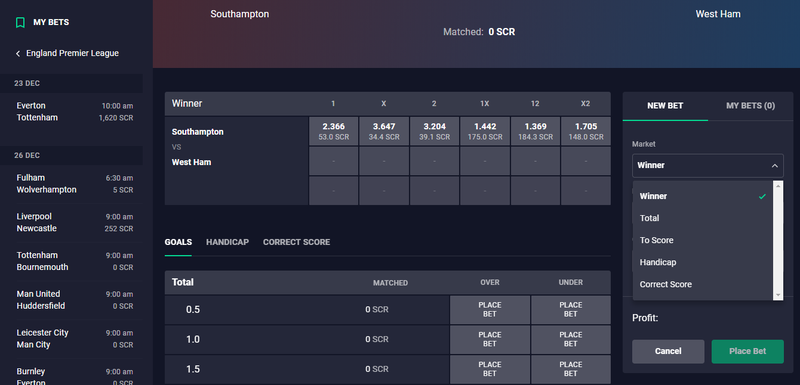
Task: Click the green Place Bet button
Action: pyautogui.click(x=747, y=351)
